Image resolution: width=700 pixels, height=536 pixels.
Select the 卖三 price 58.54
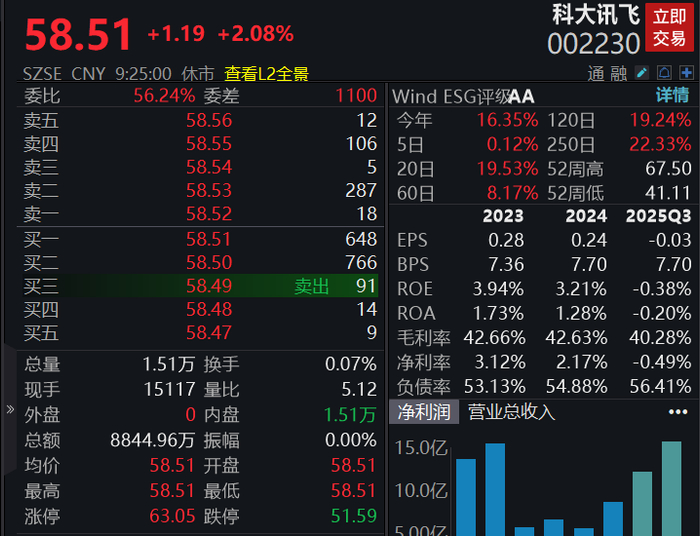point(209,167)
